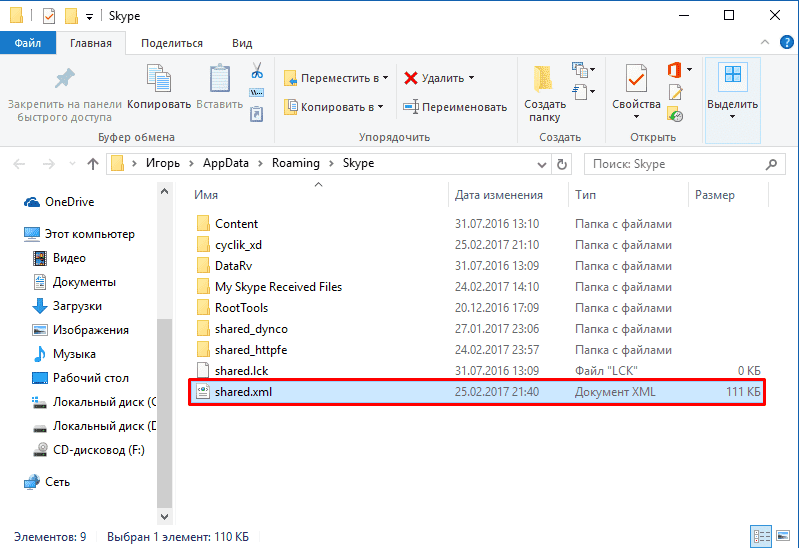Click the Выделить select icon

point(733,75)
